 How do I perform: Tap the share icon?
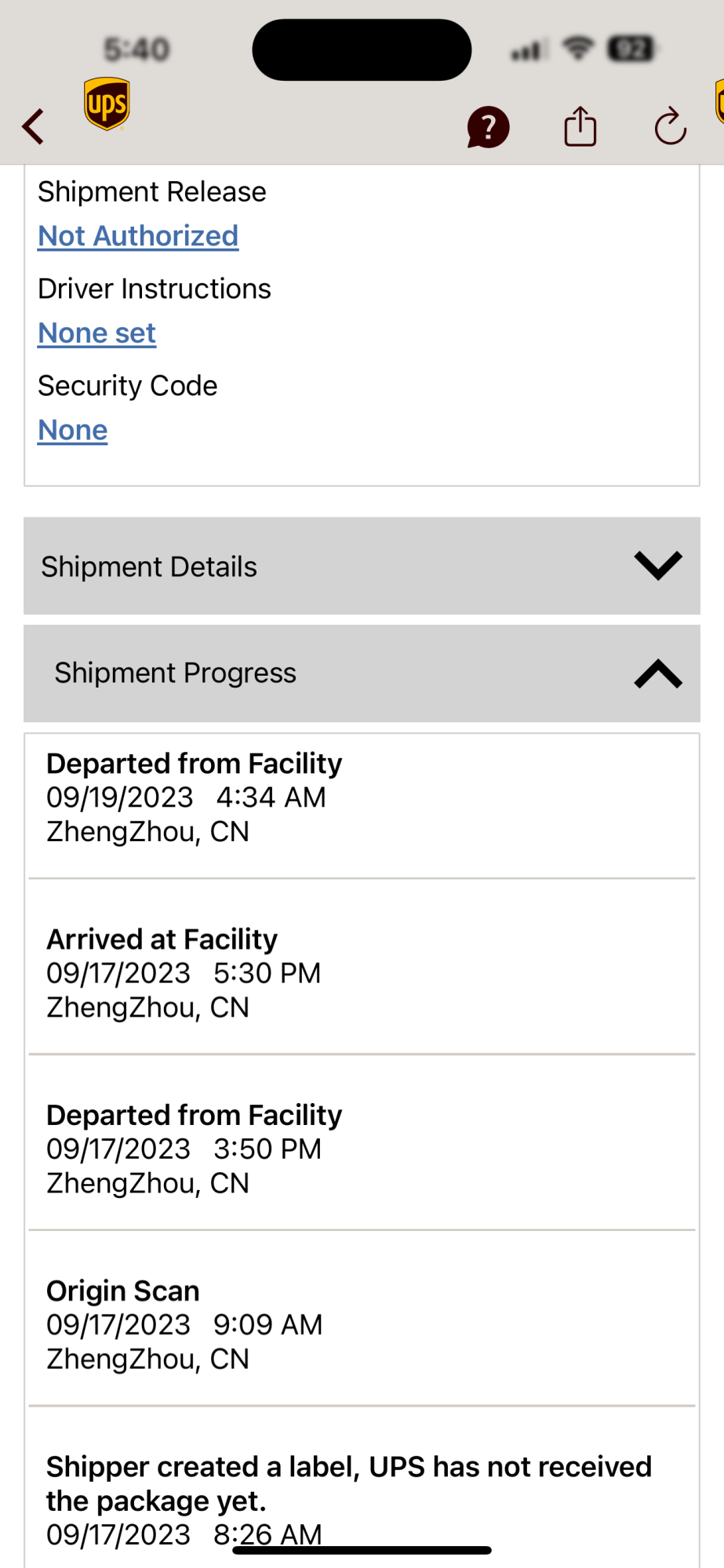tap(580, 126)
